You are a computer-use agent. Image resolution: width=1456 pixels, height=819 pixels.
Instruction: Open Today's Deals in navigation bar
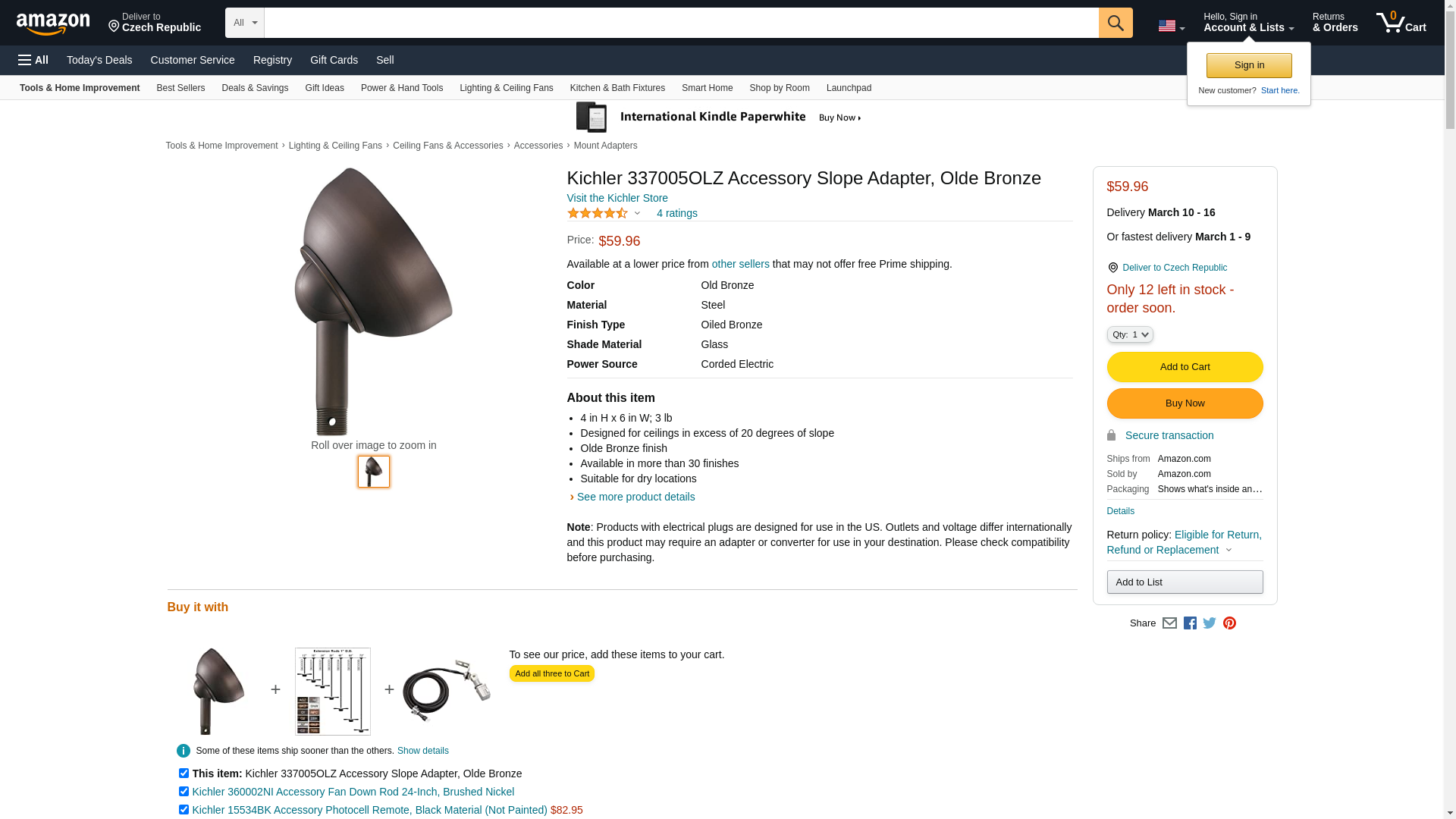[x=99, y=60]
